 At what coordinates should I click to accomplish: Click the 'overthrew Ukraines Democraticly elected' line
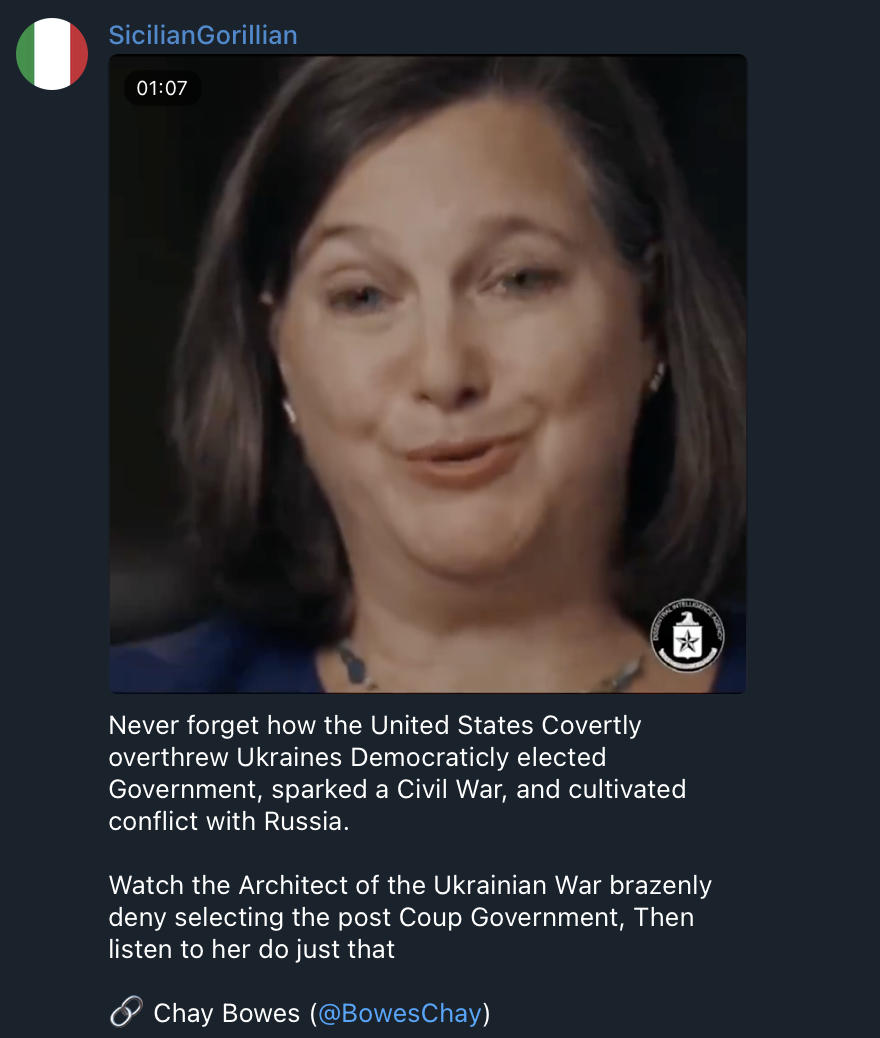click(358, 757)
